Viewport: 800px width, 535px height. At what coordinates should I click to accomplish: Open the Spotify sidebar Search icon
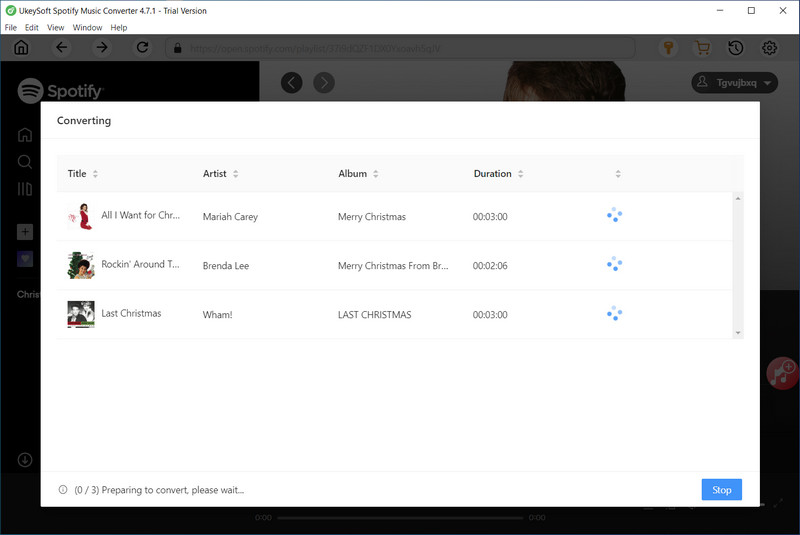[24, 162]
